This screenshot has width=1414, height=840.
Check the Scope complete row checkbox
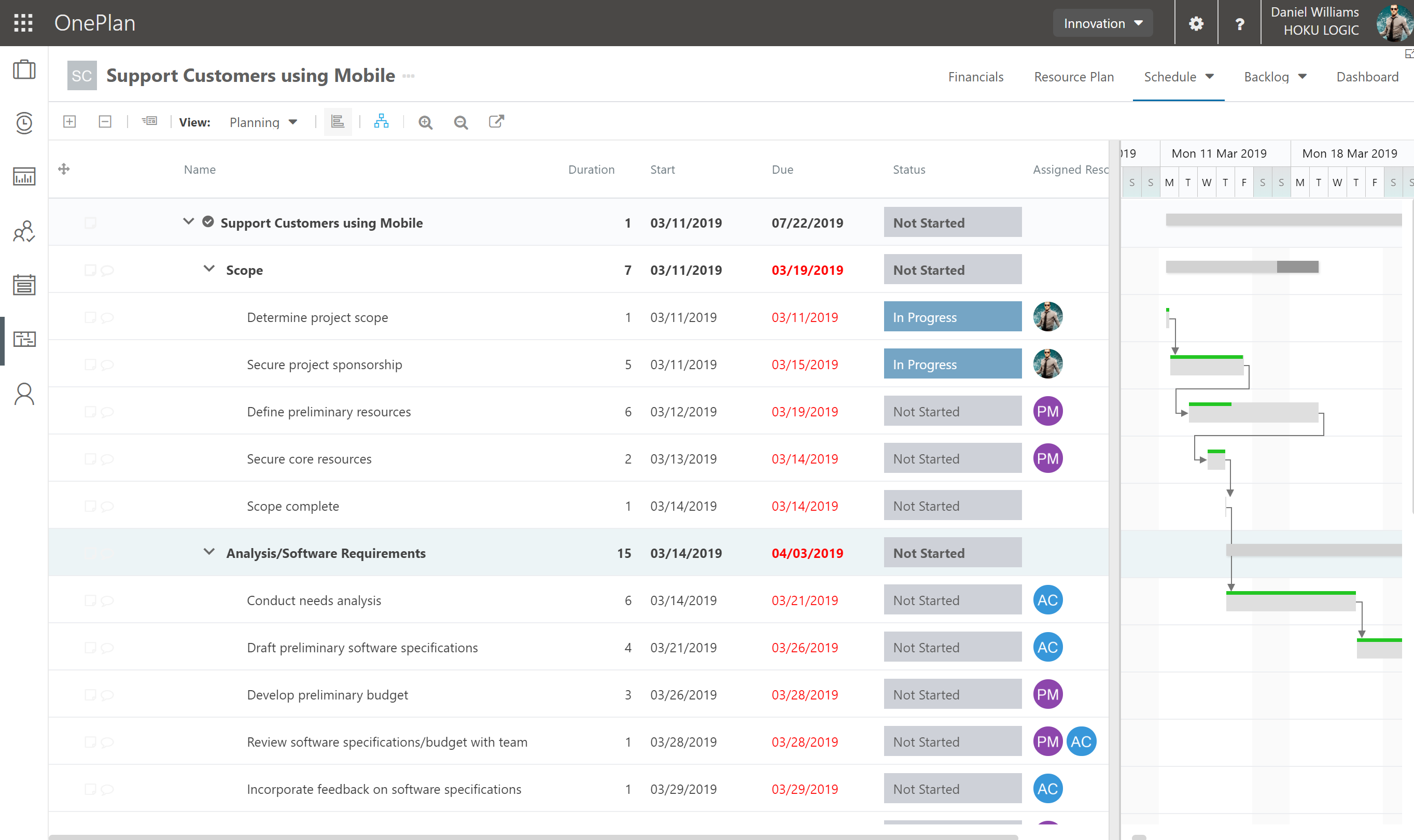[90, 506]
